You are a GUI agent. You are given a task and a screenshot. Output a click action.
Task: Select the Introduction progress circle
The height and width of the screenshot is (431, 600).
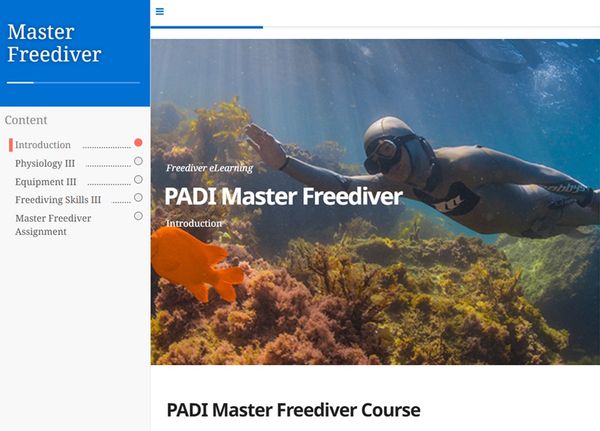(x=139, y=143)
